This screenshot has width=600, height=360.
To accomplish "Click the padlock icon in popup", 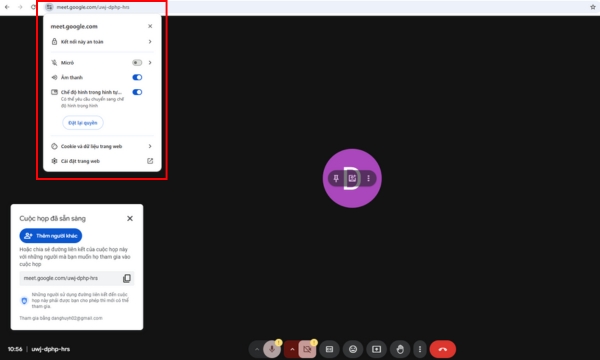I will 54,42.
